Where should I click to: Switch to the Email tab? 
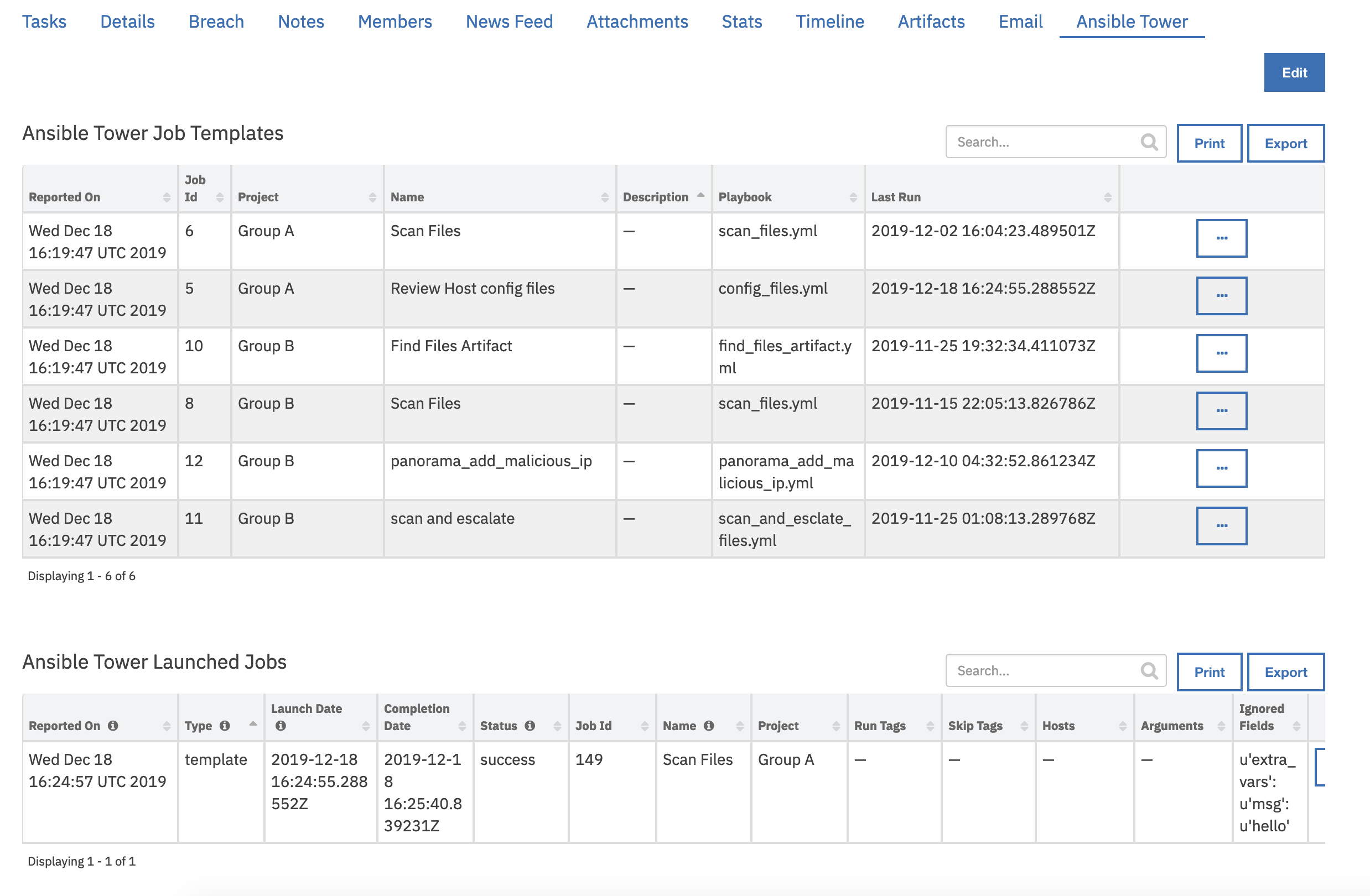(1021, 21)
